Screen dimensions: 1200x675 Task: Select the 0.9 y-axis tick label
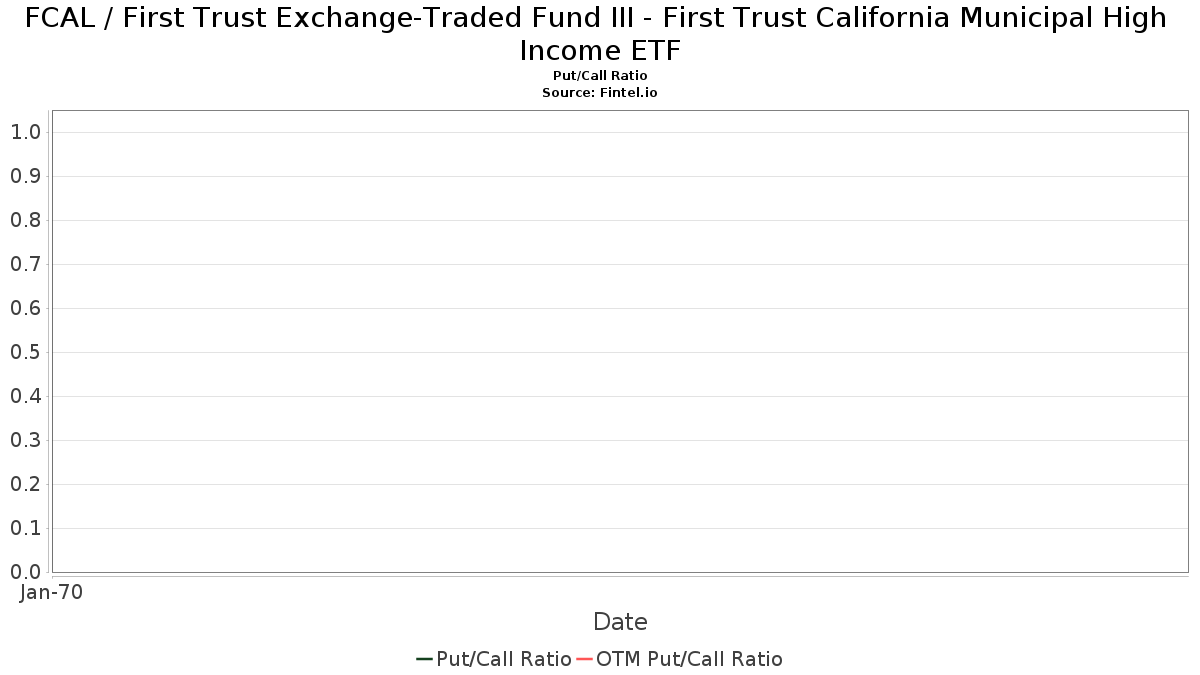pos(25,176)
